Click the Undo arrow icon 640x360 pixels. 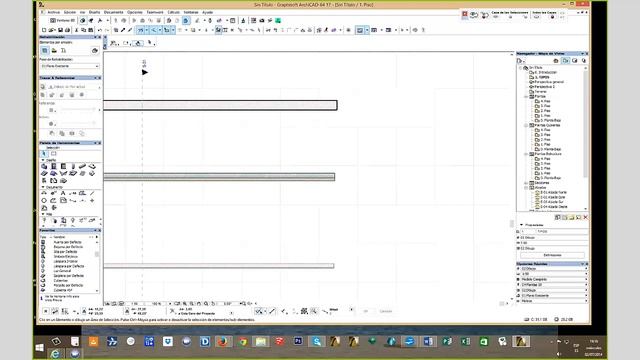100,30
